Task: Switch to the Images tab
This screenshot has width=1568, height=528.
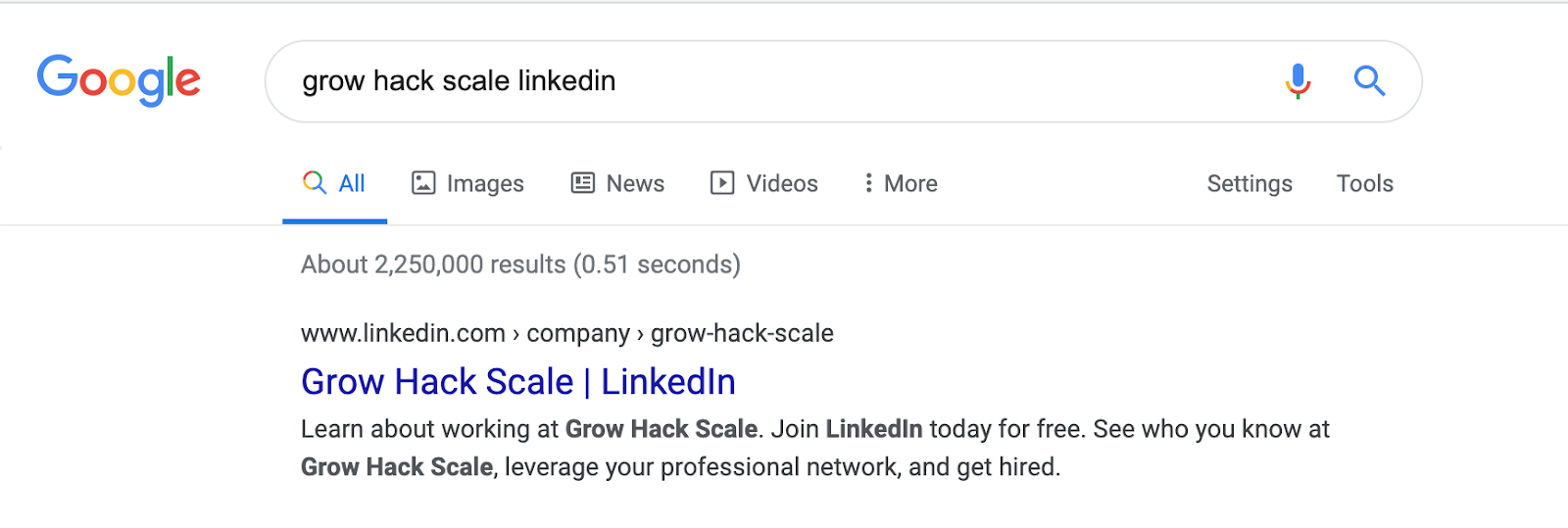Action: click(x=467, y=183)
